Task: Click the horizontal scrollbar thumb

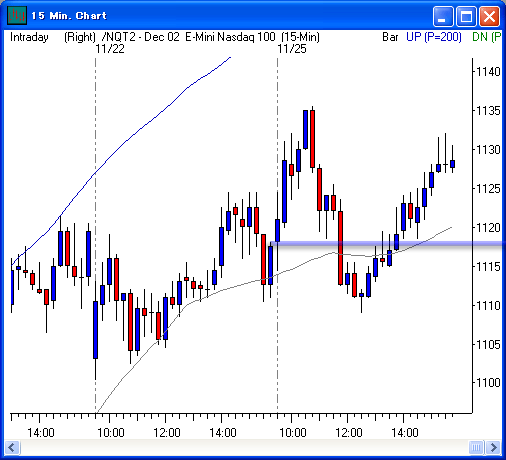Action: pos(476,447)
